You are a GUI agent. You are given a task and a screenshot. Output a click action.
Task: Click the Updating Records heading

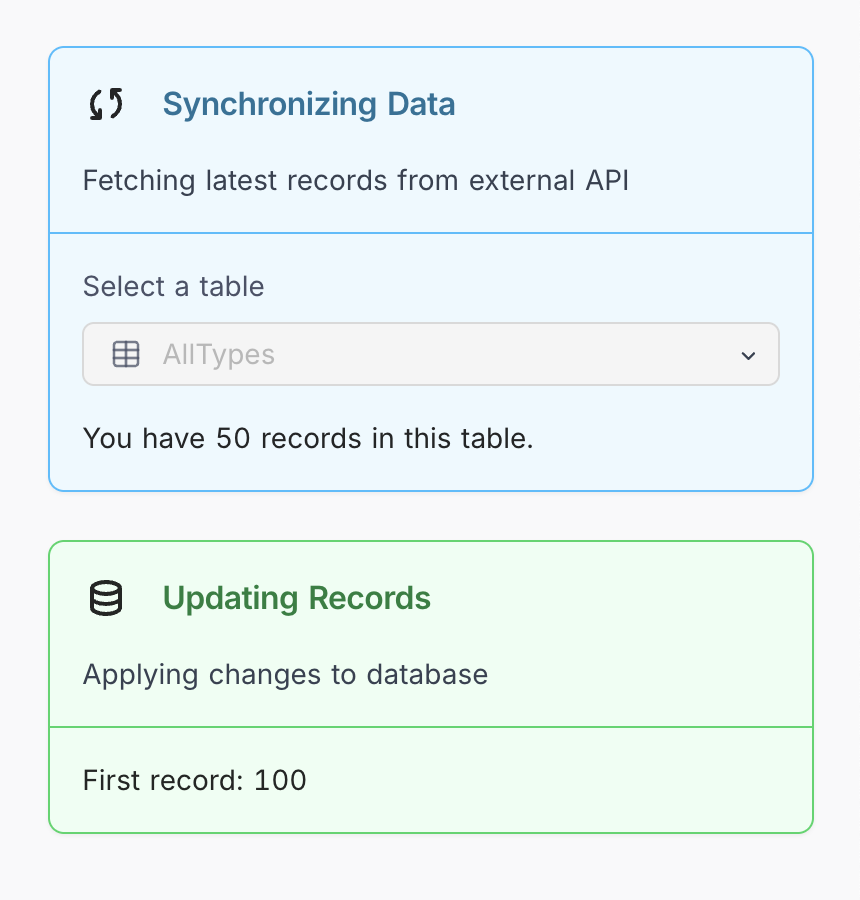(x=296, y=598)
